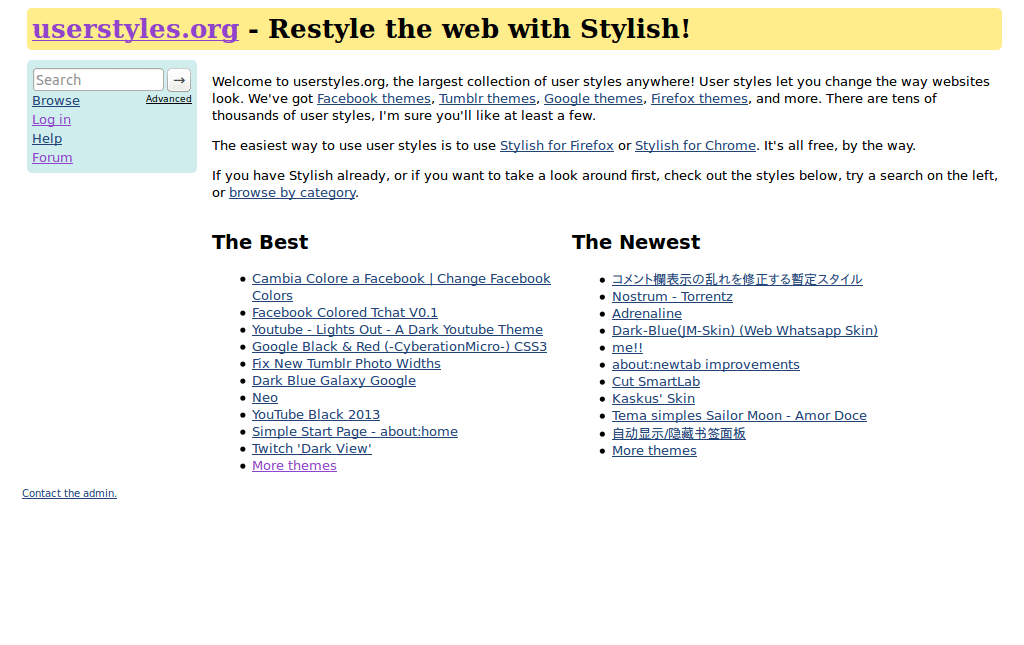Viewport: 1024px width, 645px height.
Task: Open Cut SmartLab style
Action: click(655, 381)
